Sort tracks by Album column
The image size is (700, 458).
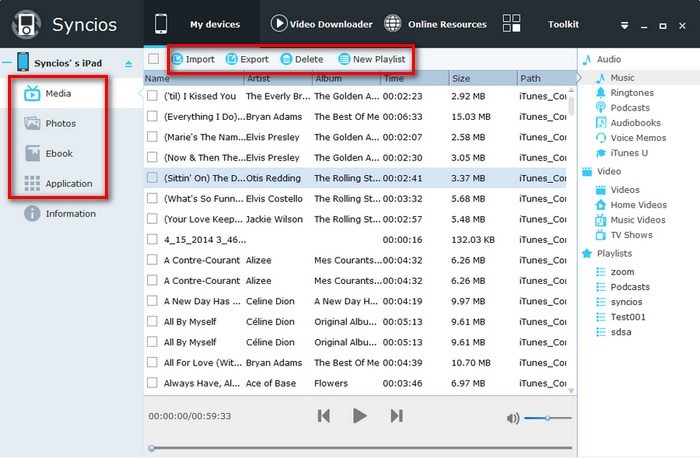point(346,79)
